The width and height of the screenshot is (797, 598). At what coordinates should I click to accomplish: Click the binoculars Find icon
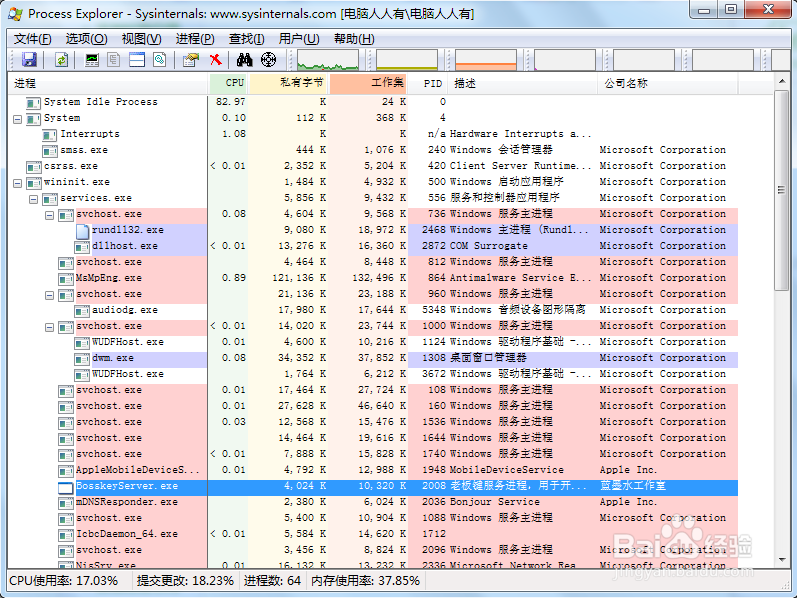[244, 60]
